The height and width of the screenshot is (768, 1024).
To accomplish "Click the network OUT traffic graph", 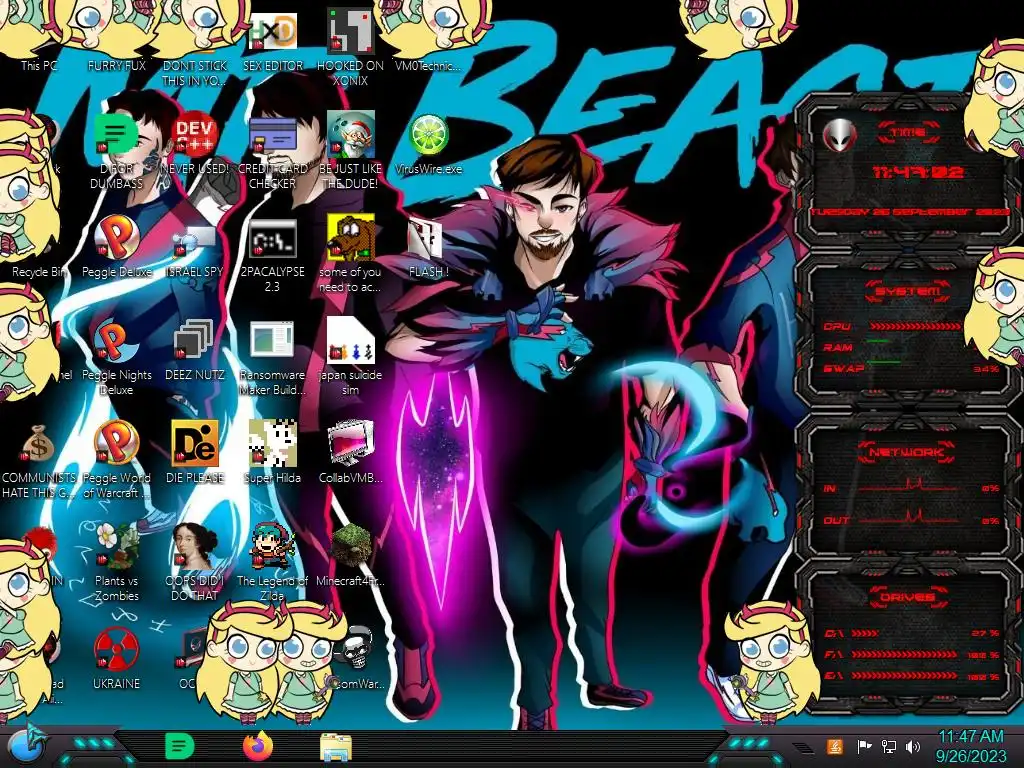I will [x=908, y=518].
